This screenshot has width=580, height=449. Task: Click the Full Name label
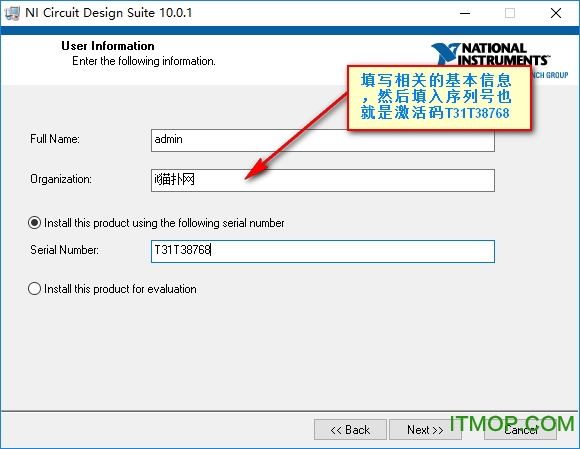point(55,139)
